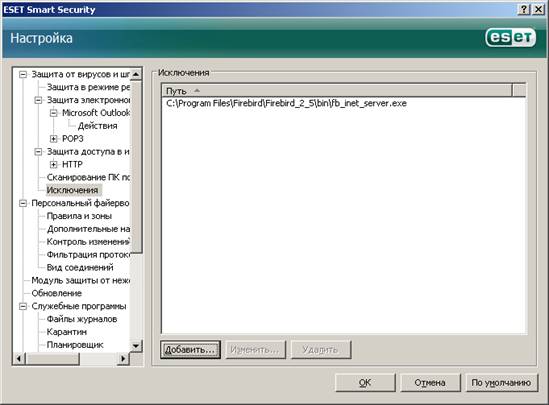549x405 pixels.
Task: Open the Карантин settings item
Action: pos(67,332)
